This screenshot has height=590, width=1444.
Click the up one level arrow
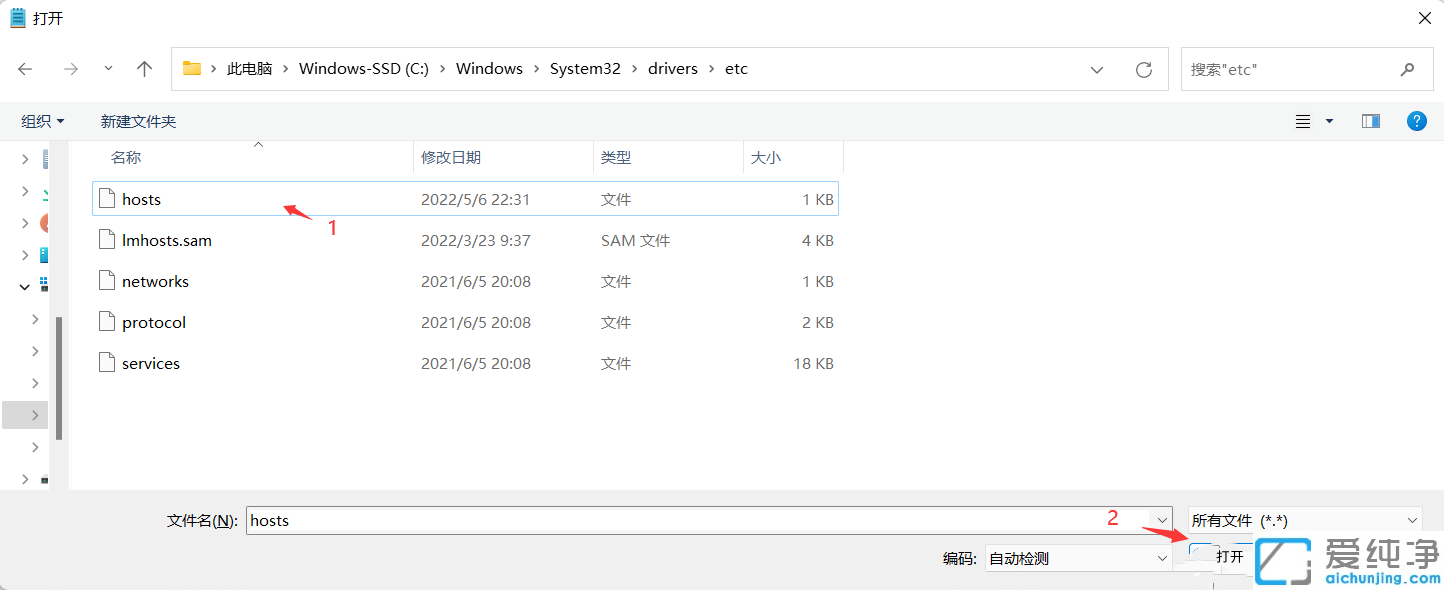coord(144,68)
